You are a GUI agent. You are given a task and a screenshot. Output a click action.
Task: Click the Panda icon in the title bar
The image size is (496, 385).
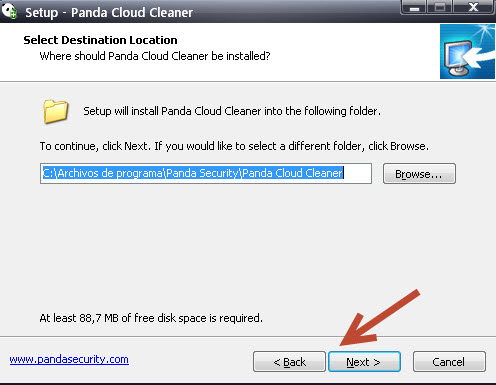point(9,10)
